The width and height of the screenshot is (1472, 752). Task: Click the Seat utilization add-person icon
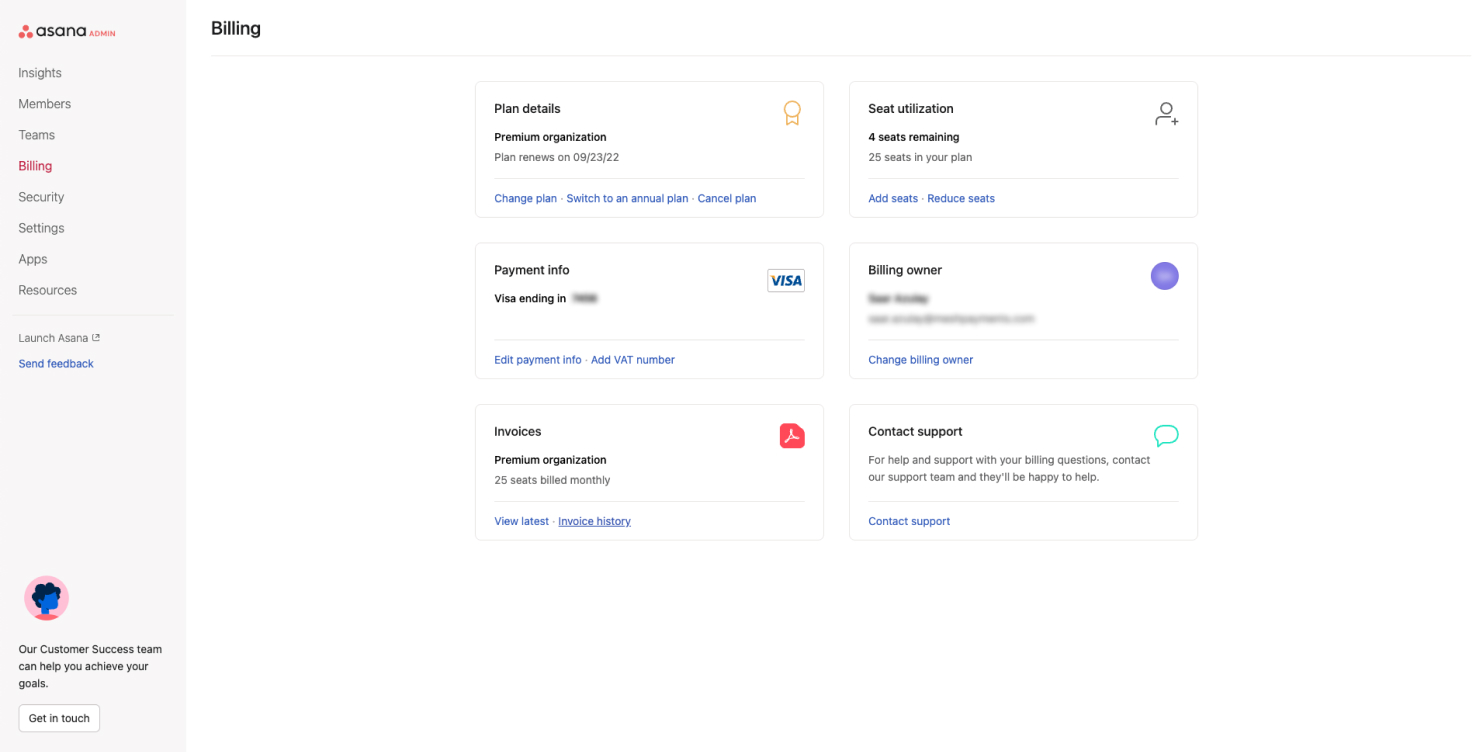[x=1166, y=114]
